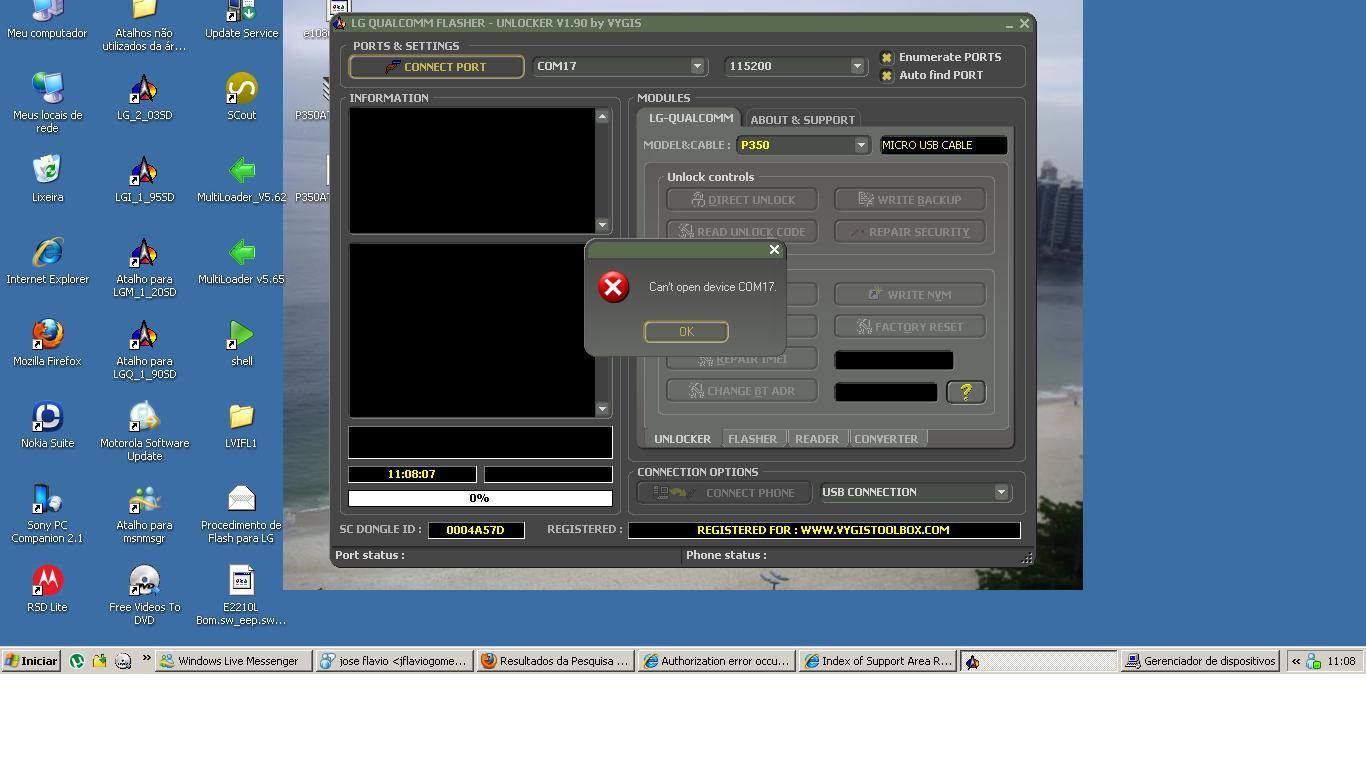The height and width of the screenshot is (768, 1366).
Task: Select the FLASHER bottom tab
Action: click(752, 439)
